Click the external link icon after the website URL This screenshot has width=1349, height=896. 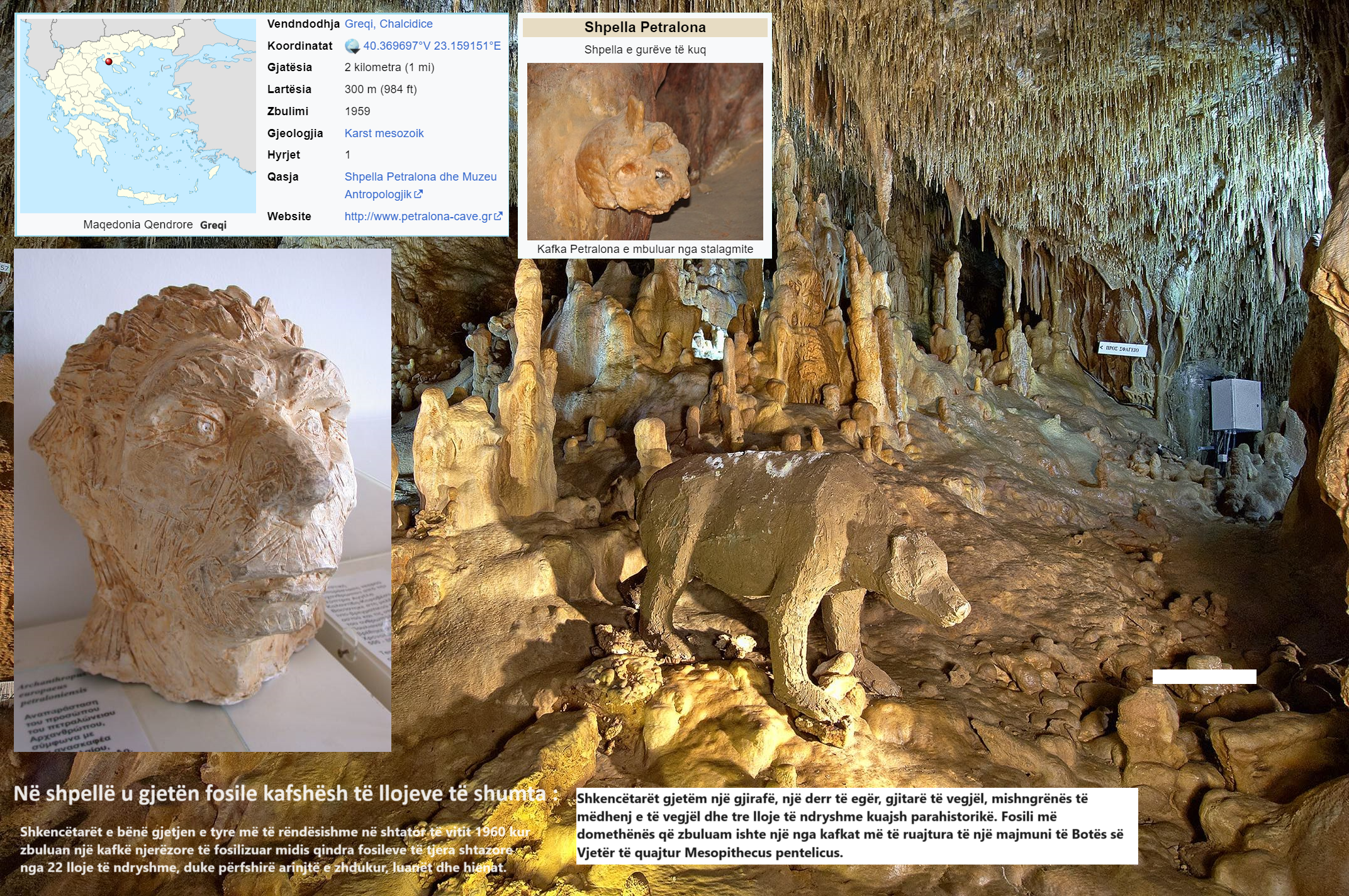[x=498, y=216]
